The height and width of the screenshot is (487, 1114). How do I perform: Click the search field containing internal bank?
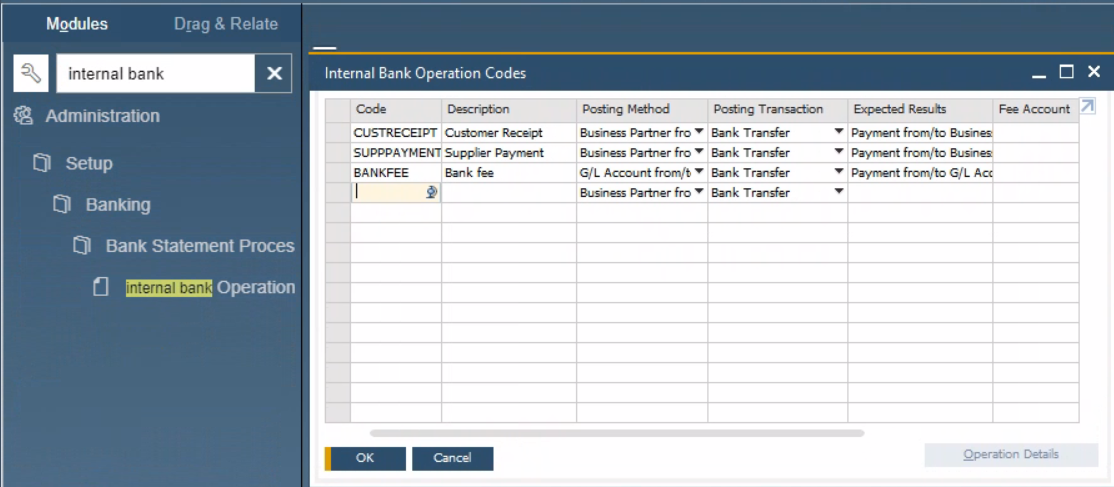[x=156, y=73]
